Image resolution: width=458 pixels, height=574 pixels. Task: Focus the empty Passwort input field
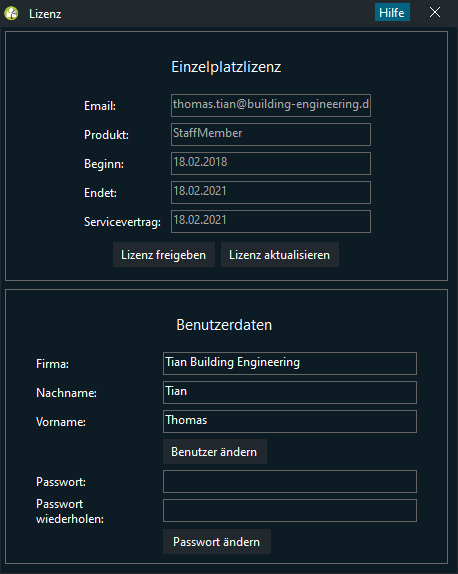290,481
